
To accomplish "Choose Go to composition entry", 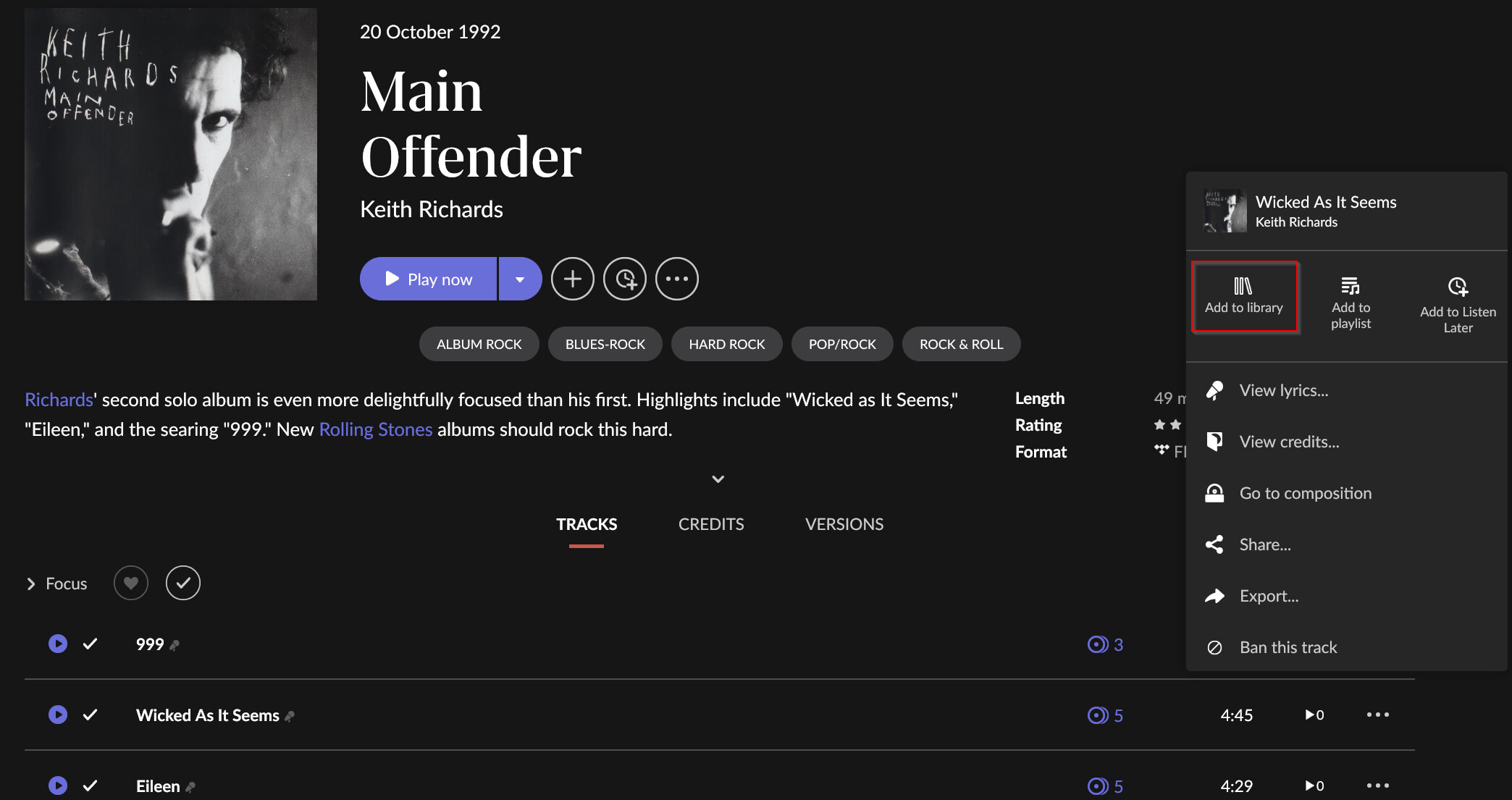I will point(1347,493).
